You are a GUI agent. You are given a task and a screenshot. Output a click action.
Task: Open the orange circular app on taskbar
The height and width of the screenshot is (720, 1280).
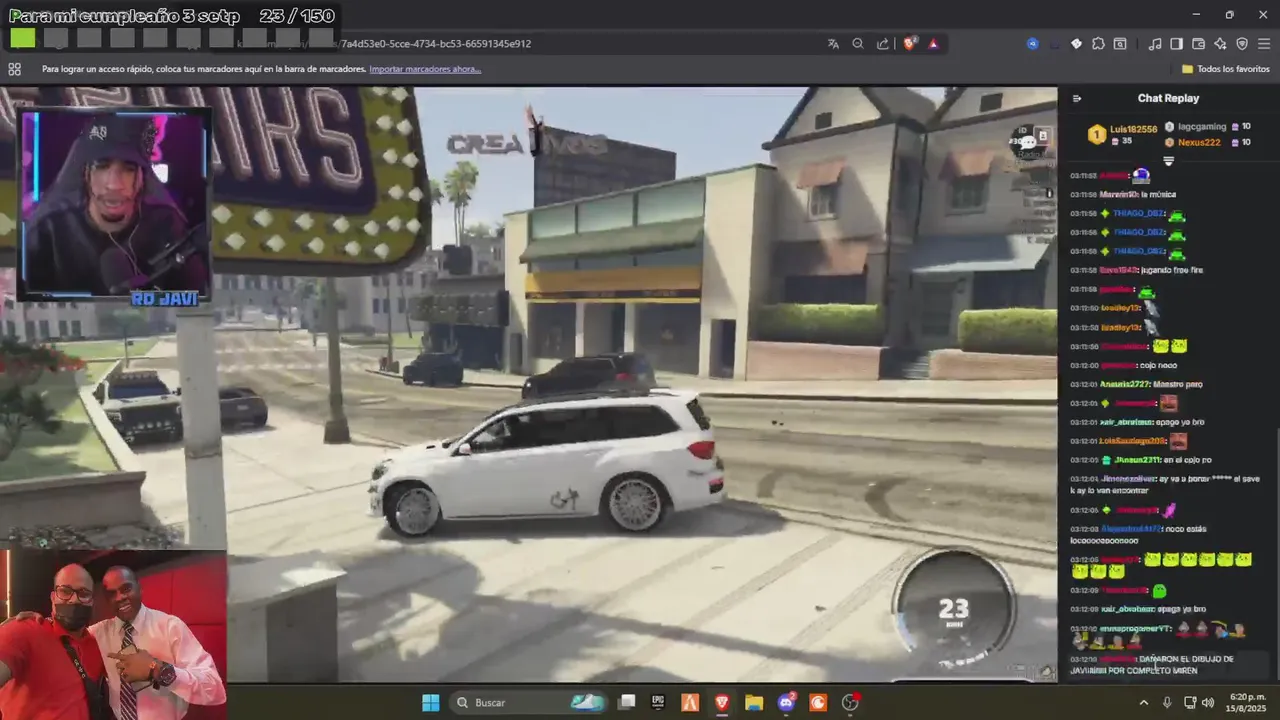818,702
